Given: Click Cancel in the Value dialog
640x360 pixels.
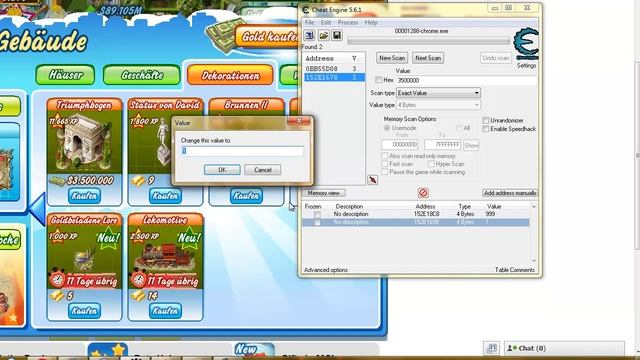Looking at the screenshot, I should [262, 170].
